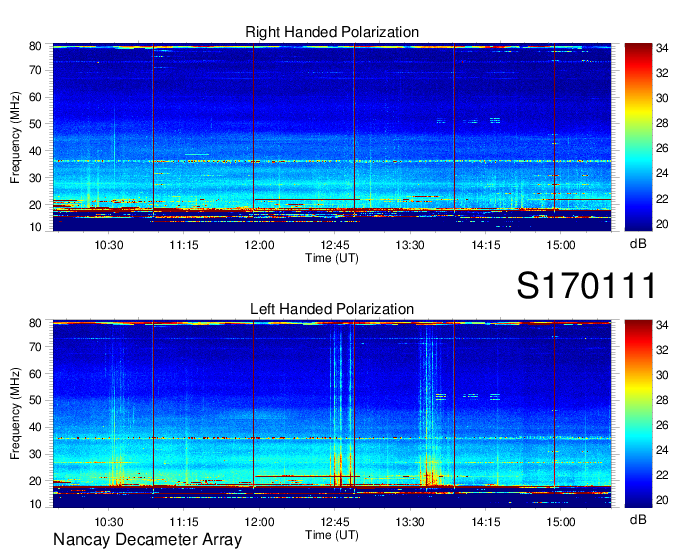This screenshot has width=680, height=552.
Task: Click '12:45' tick on Right Handed time axis
Action: [335, 245]
